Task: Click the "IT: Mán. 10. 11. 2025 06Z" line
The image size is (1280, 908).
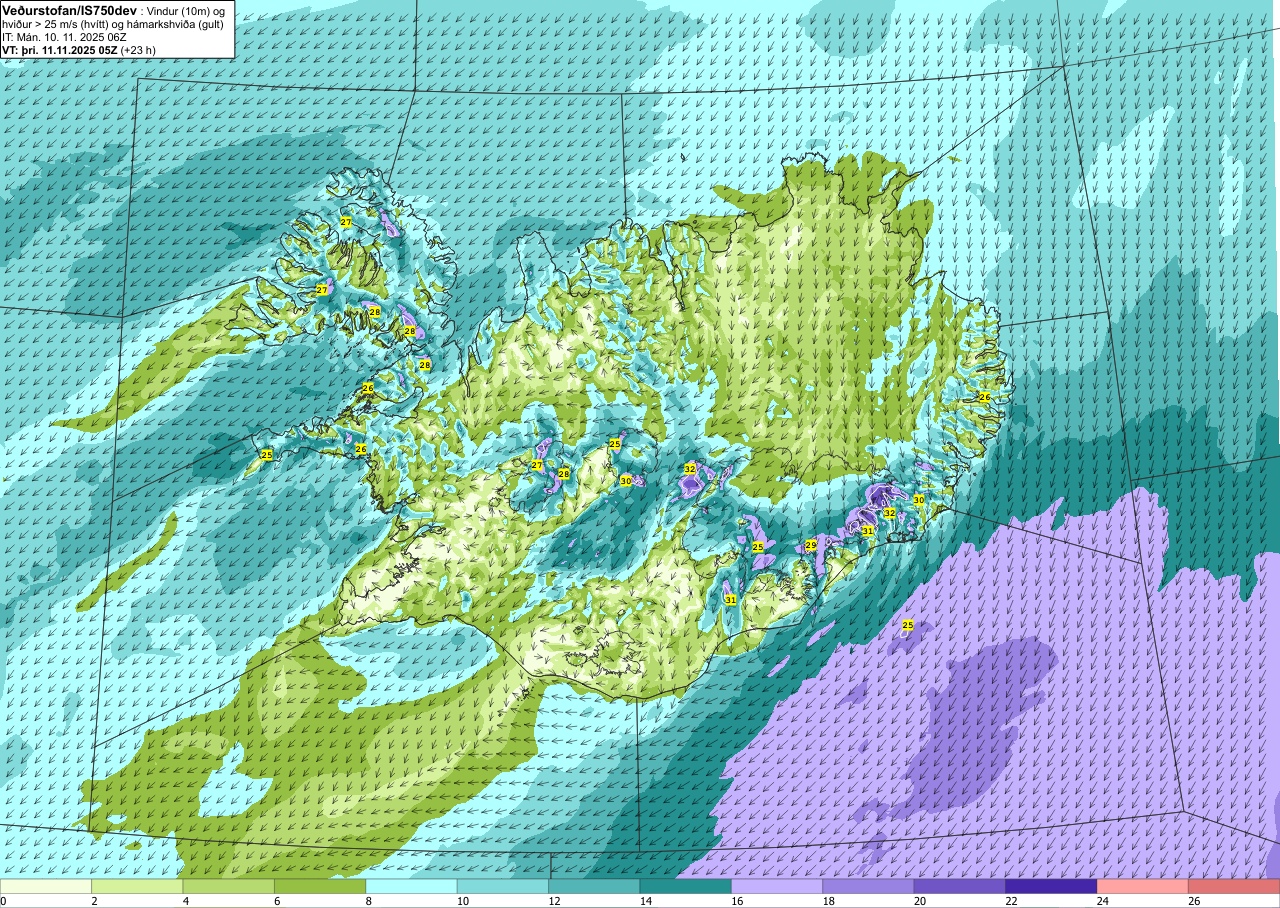Action: (x=64, y=36)
